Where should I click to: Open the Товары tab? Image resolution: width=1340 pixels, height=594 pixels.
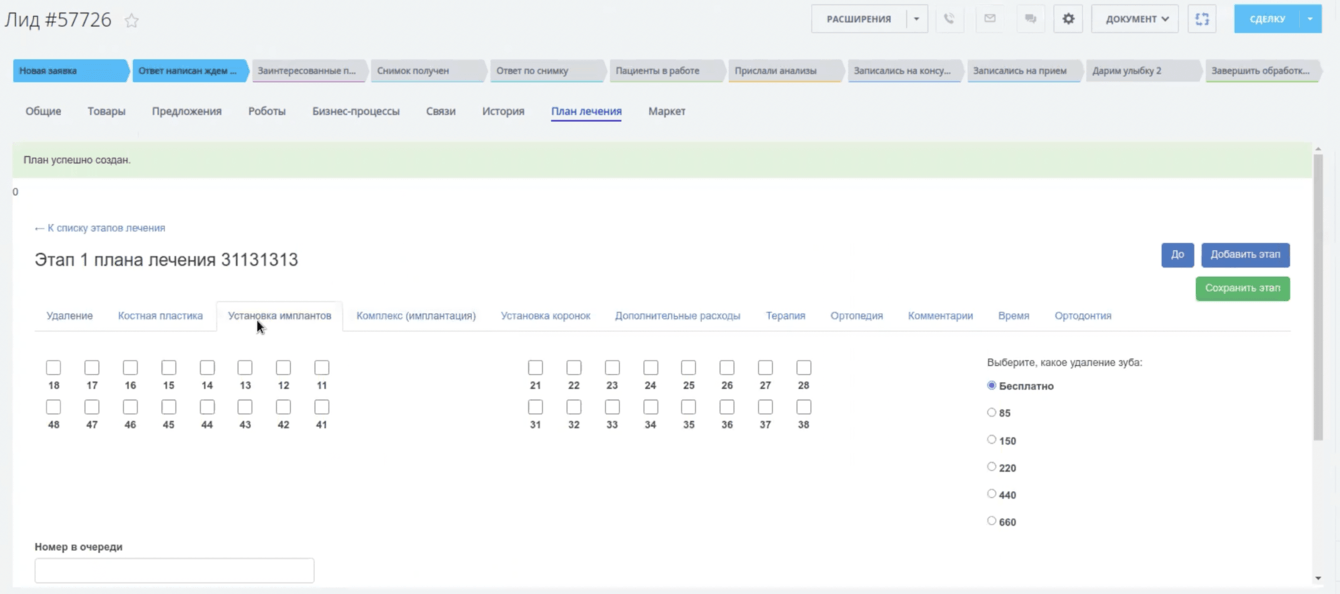(106, 111)
